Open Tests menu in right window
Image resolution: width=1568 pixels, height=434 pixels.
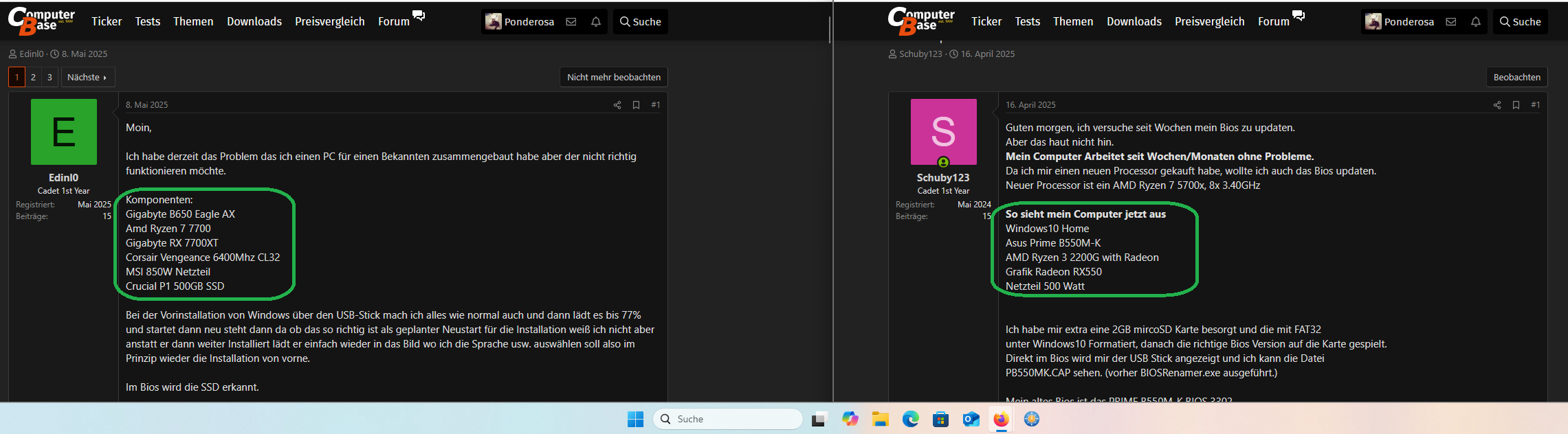coord(1028,22)
